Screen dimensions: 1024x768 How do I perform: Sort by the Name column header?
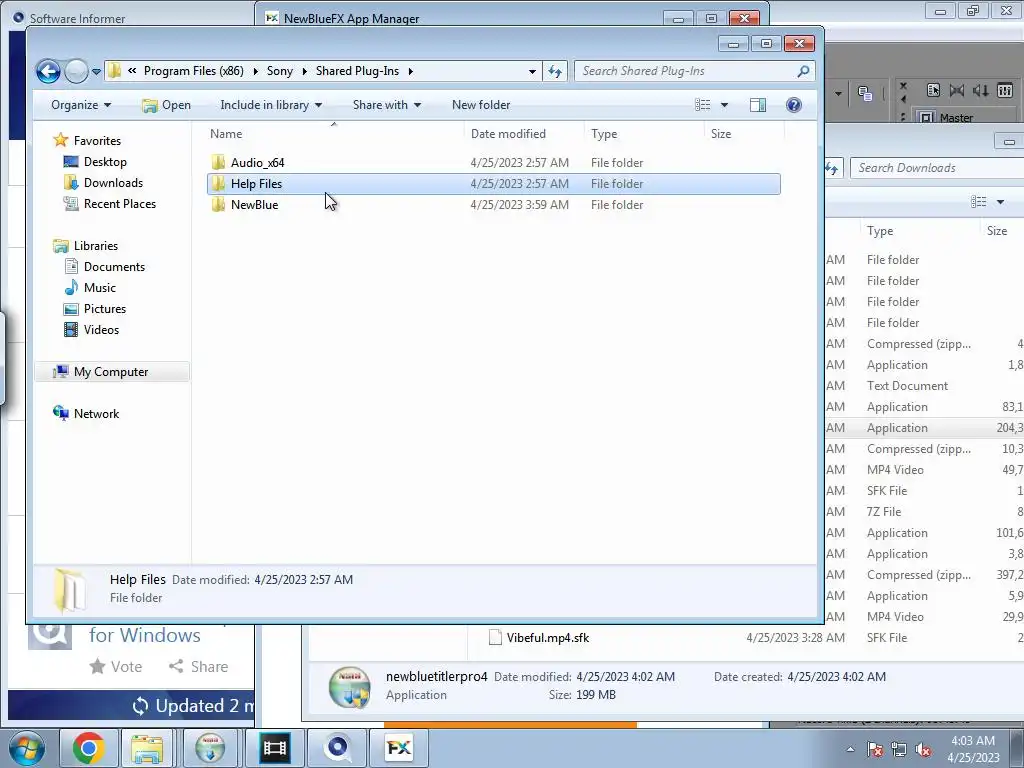click(x=226, y=134)
